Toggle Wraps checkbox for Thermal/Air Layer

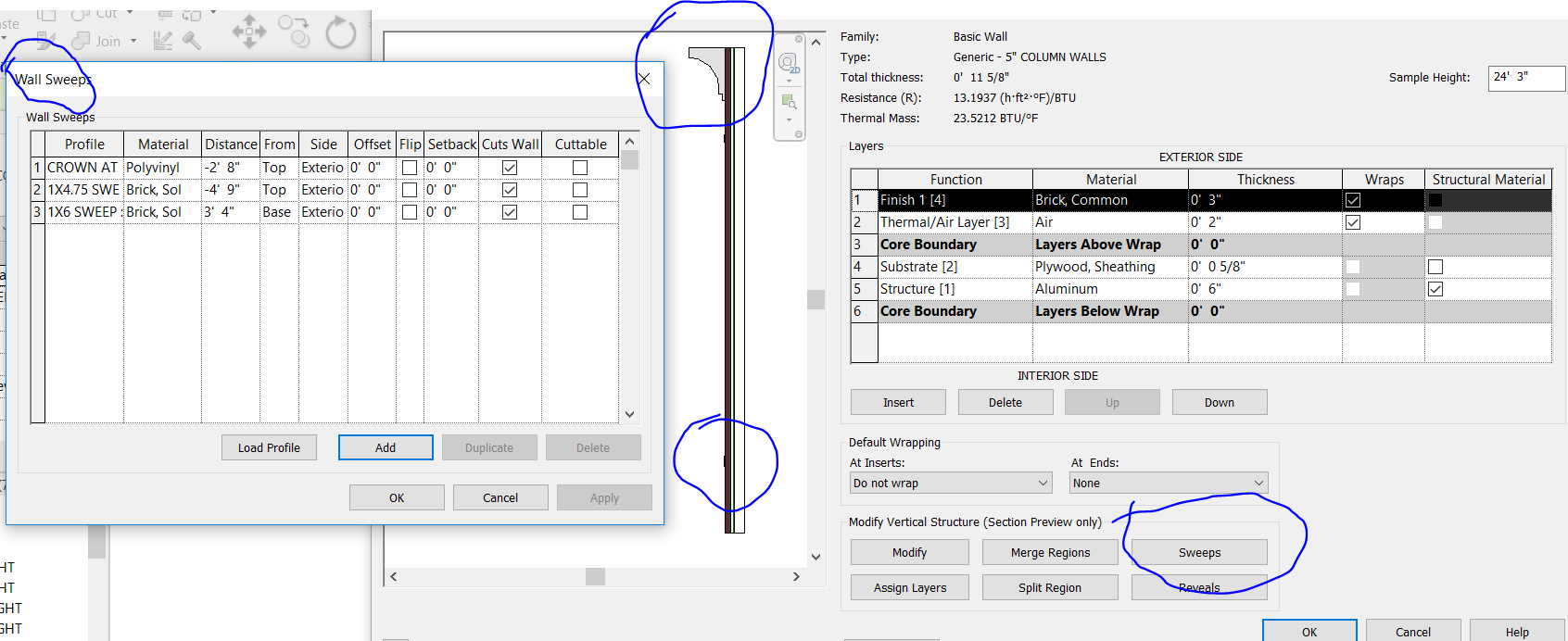pyautogui.click(x=1353, y=222)
